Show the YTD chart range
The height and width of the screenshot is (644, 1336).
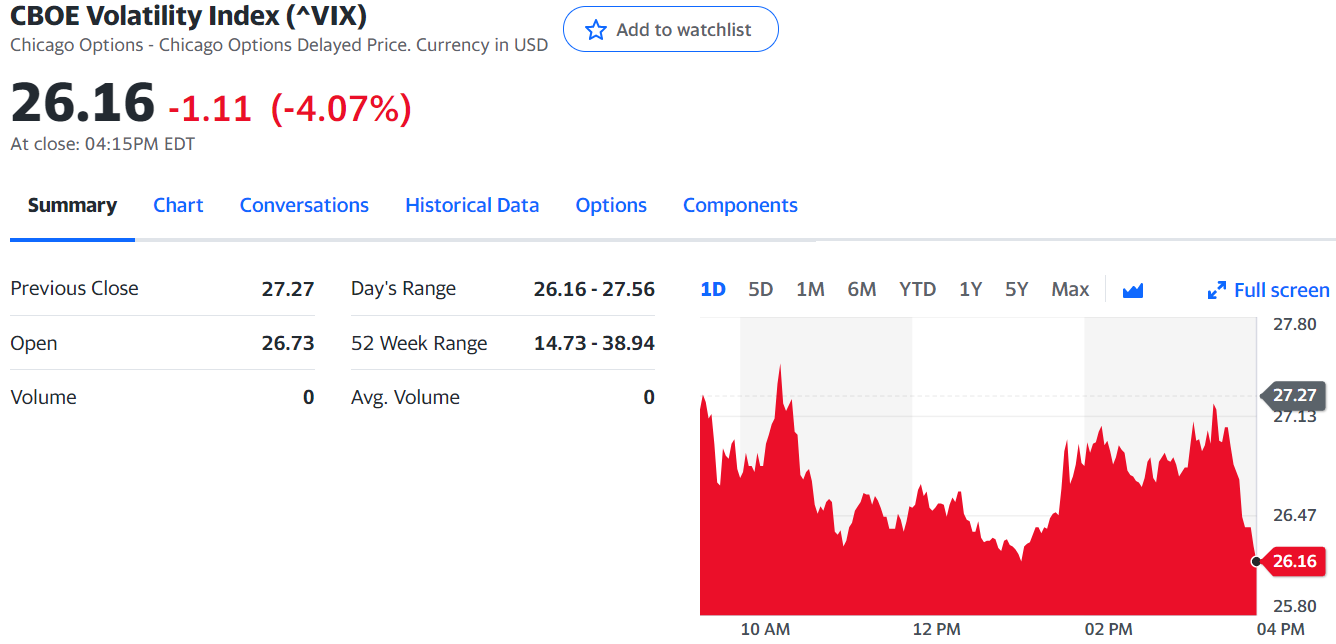coord(917,289)
